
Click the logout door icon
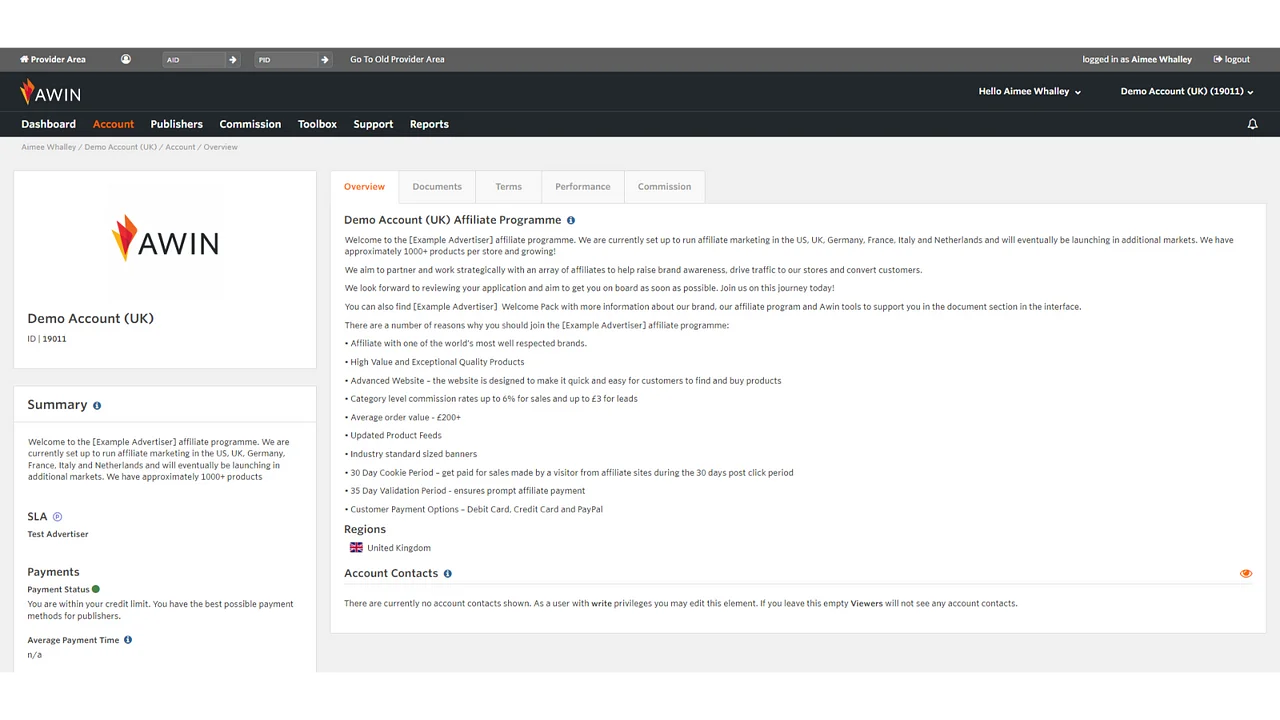[1216, 59]
